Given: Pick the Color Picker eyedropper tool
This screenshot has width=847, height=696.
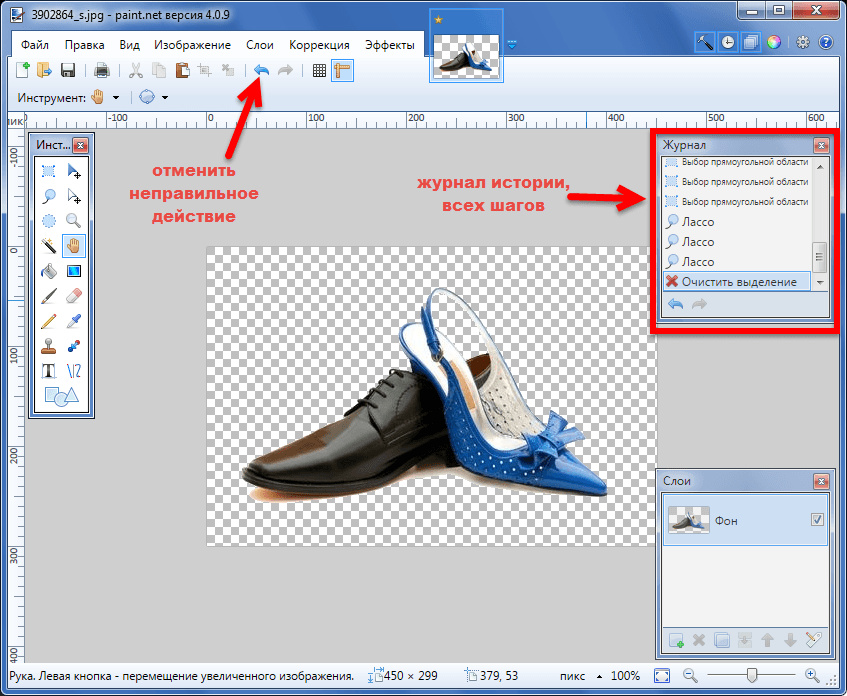Looking at the screenshot, I should point(73,321).
